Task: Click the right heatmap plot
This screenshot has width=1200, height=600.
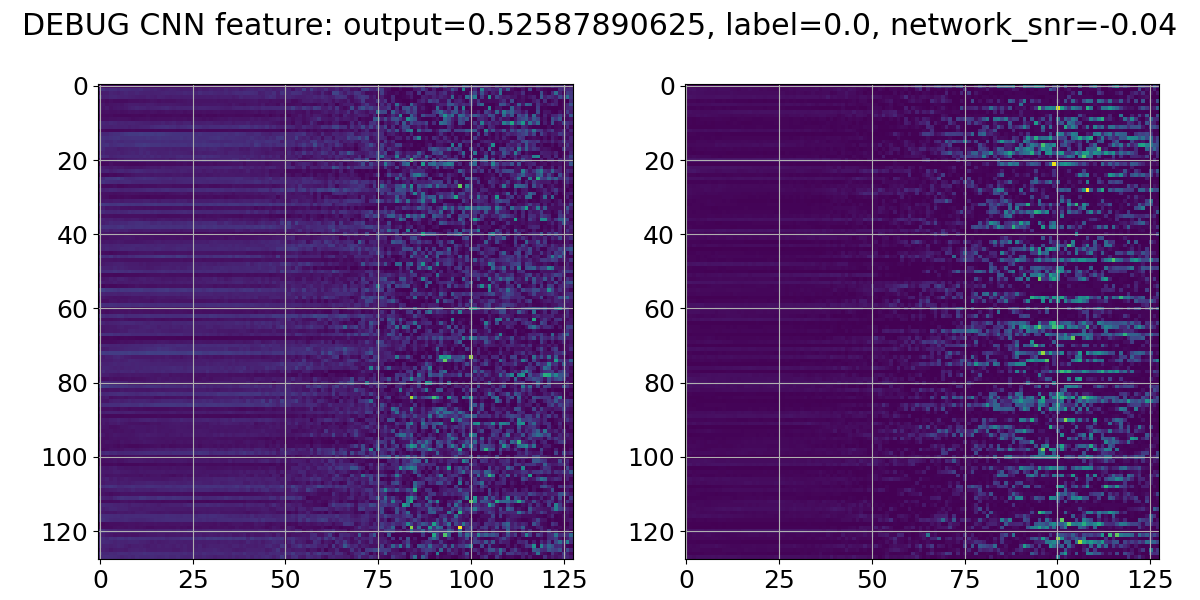Action: tap(922, 322)
